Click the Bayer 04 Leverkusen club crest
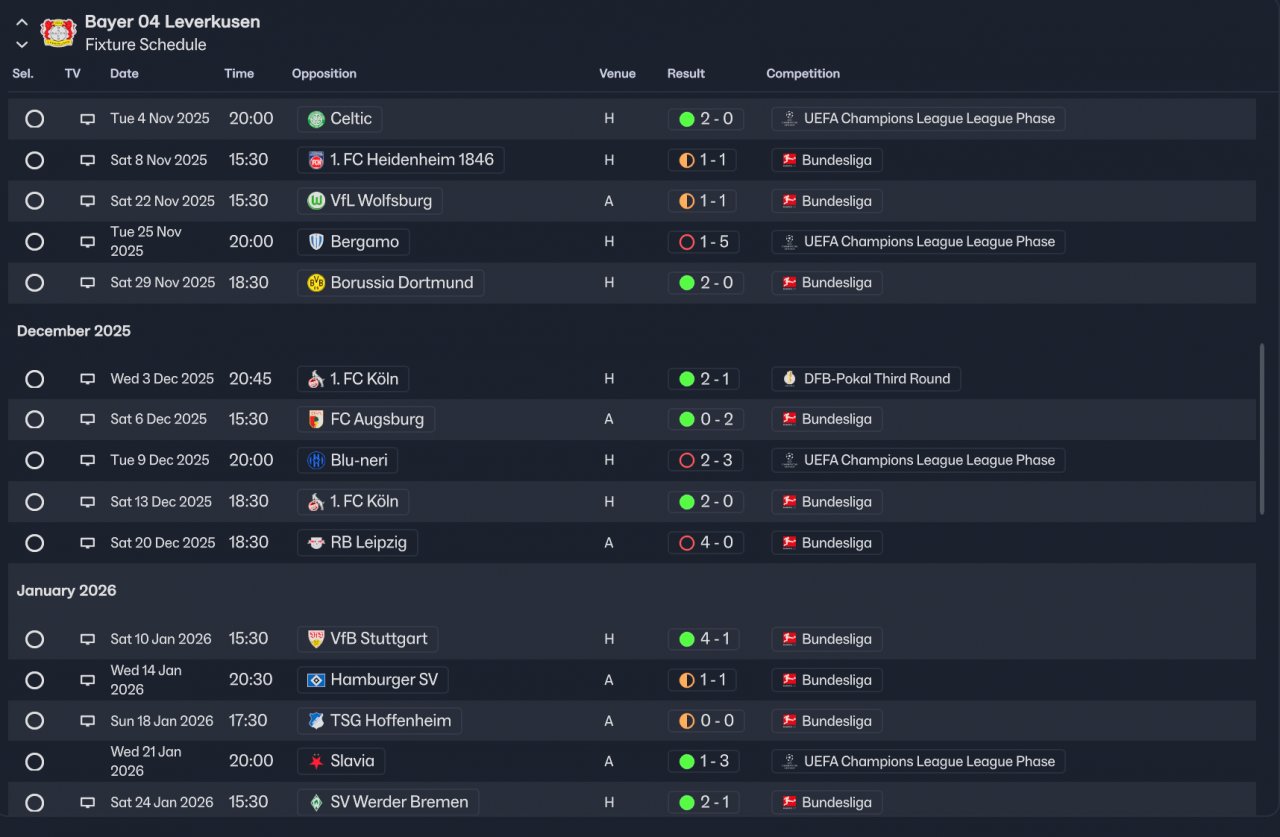Screen dimensions: 1280x837 point(58,32)
